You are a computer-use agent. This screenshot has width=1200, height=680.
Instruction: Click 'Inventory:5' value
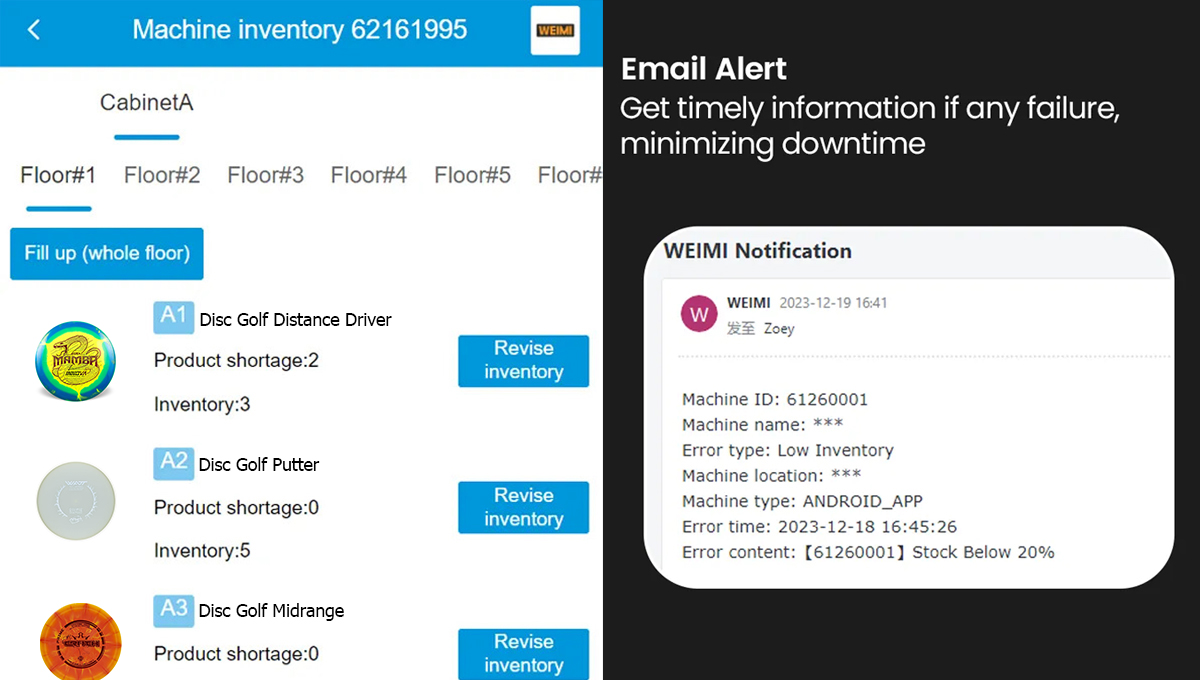pos(202,550)
